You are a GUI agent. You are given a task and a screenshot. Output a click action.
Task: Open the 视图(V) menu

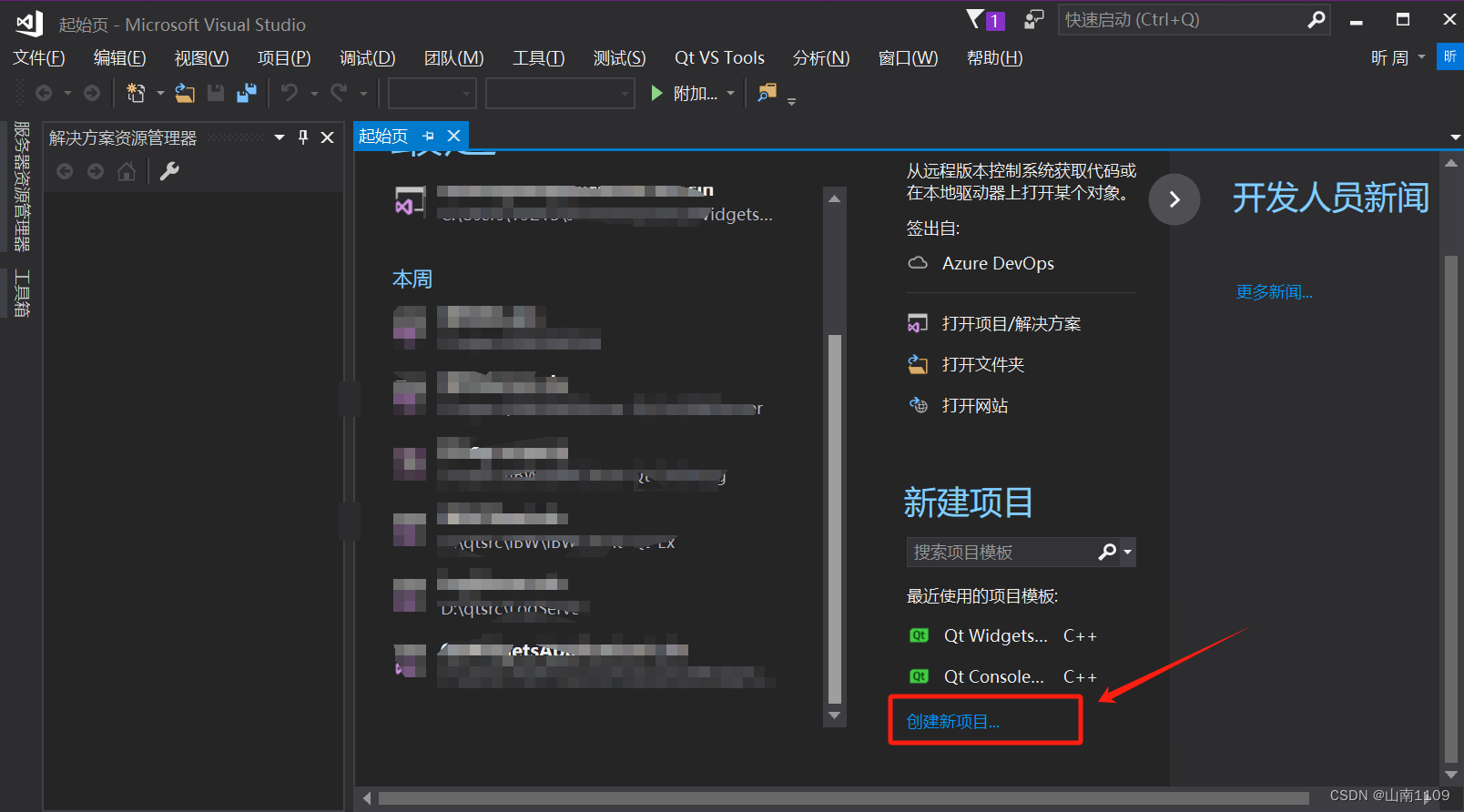(201, 57)
